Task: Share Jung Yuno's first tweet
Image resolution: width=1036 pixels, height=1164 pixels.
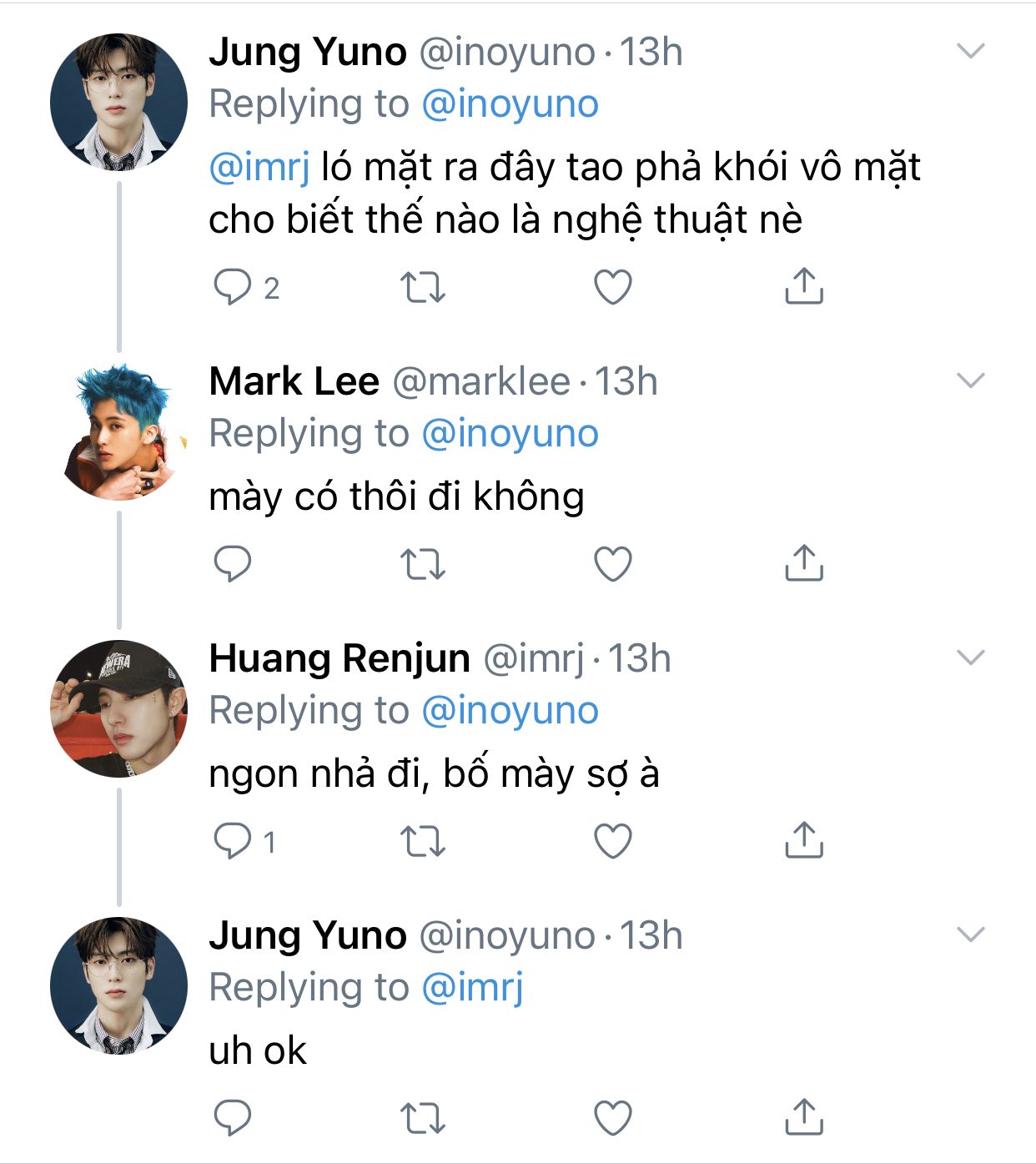Action: (804, 286)
